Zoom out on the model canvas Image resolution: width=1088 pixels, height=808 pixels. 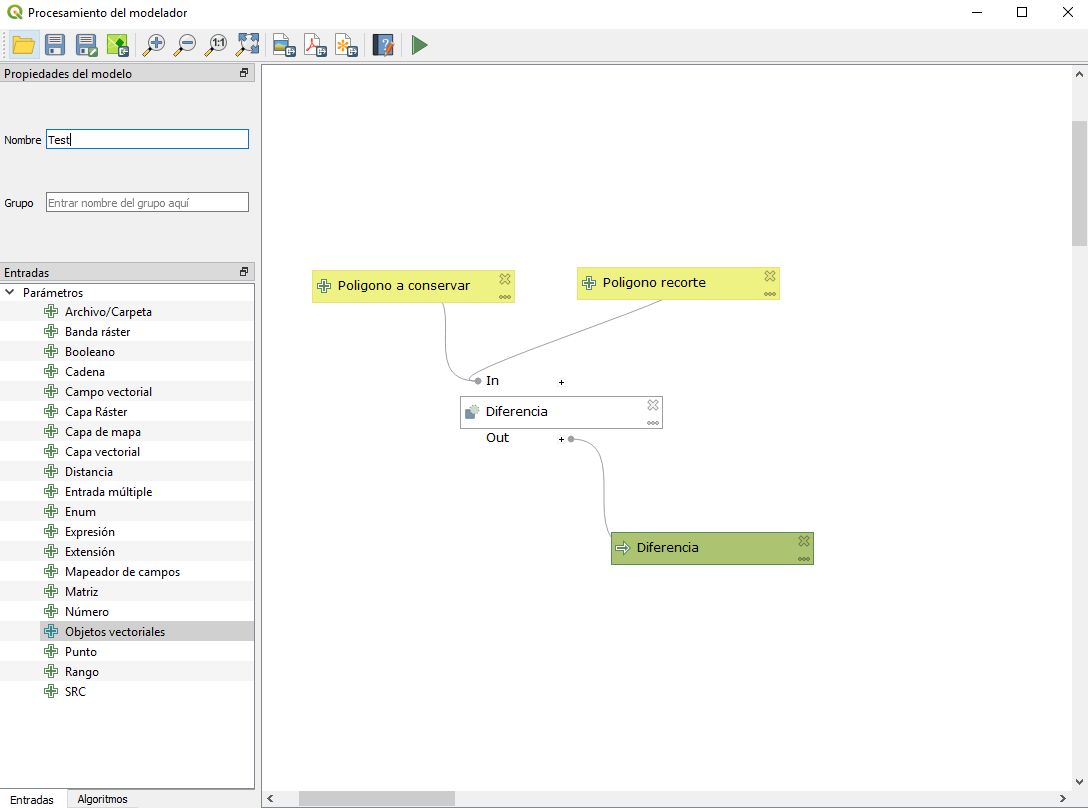click(185, 45)
